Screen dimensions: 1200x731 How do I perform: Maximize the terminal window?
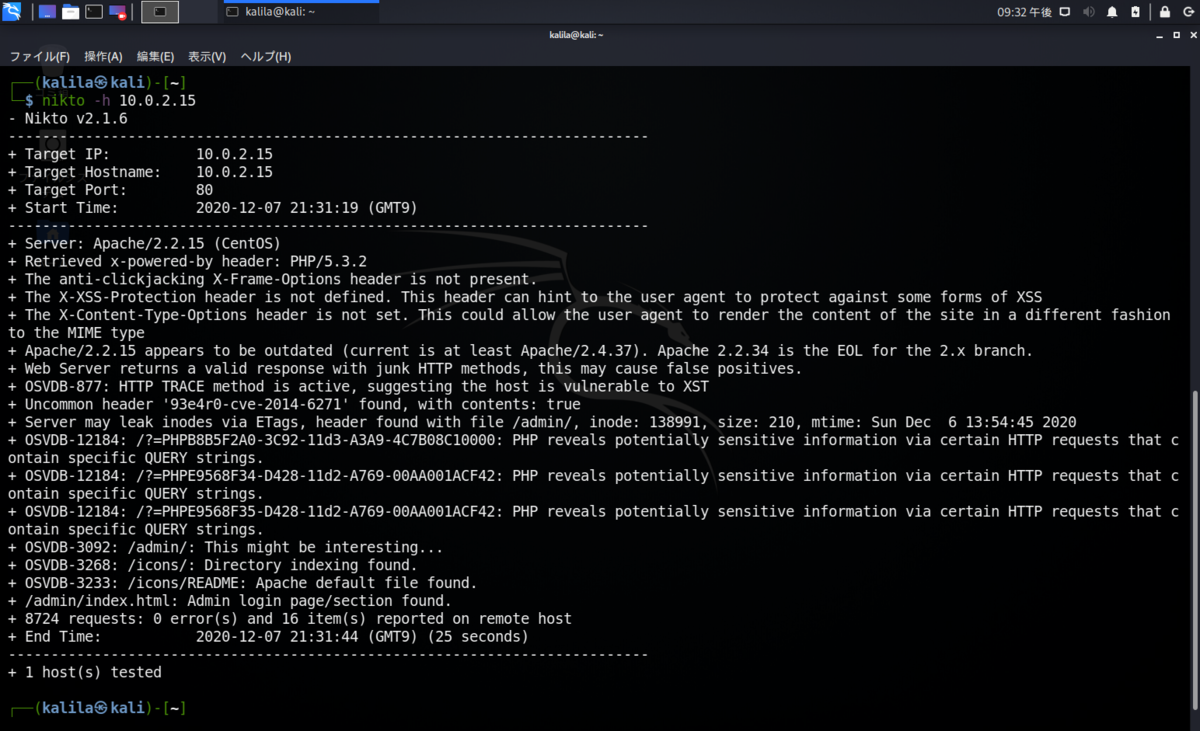(x=1175, y=35)
